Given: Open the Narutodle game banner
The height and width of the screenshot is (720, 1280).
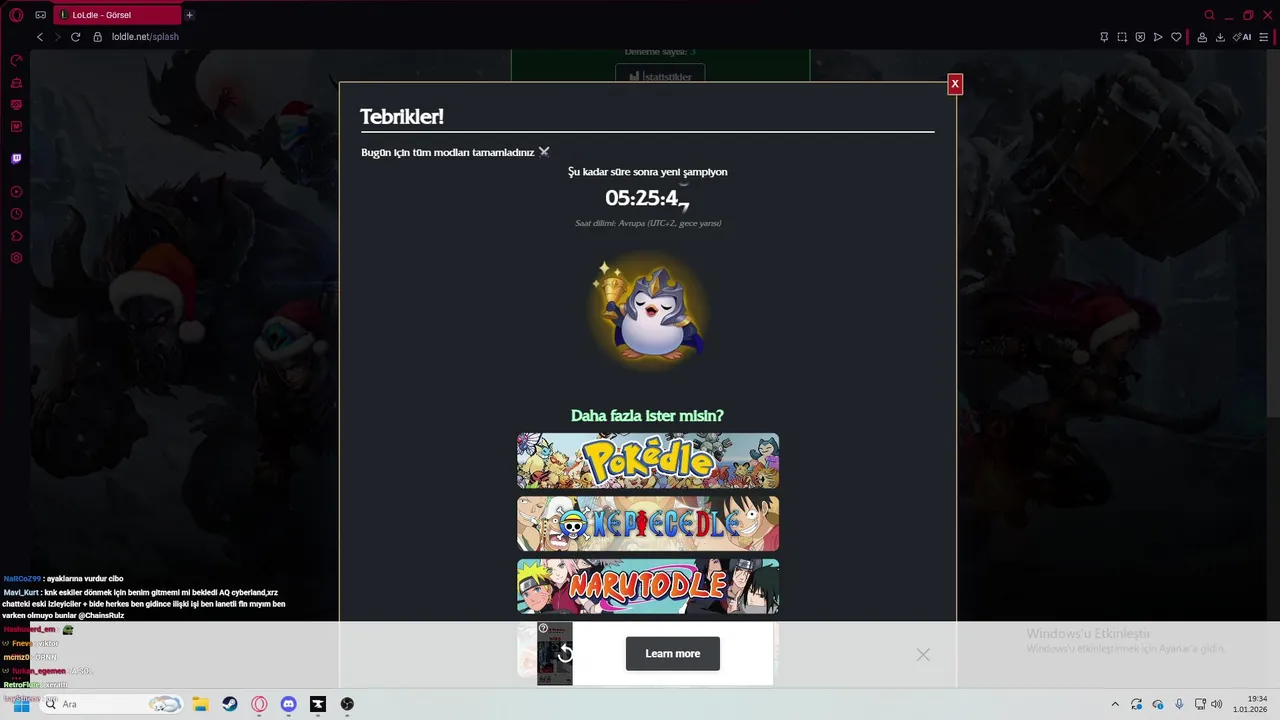Looking at the screenshot, I should coord(648,586).
